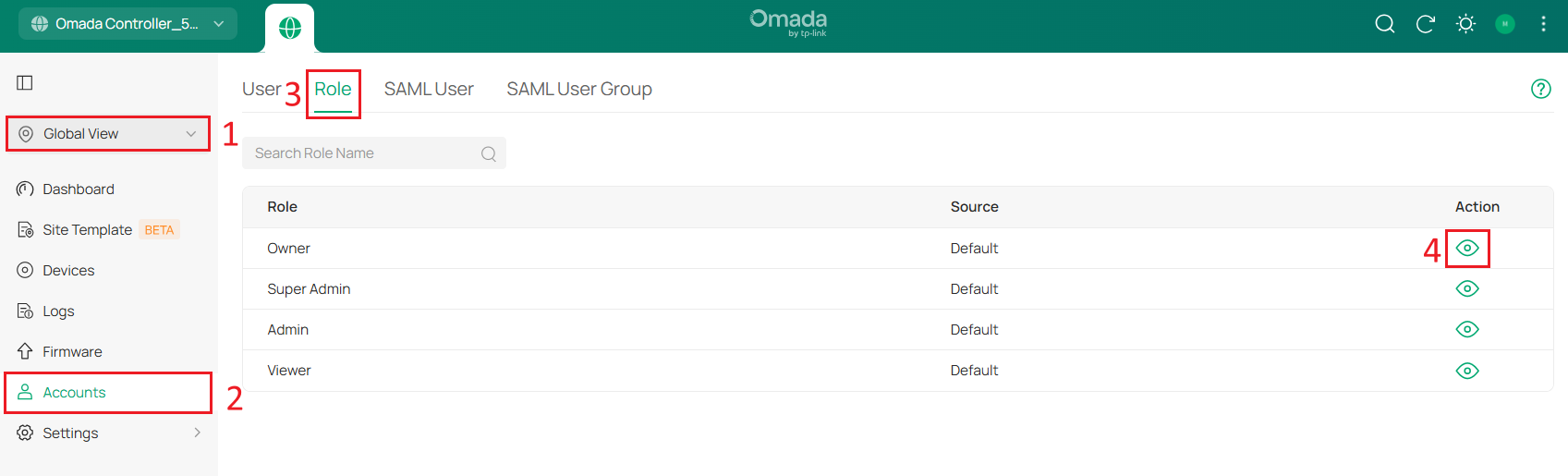
Task: Select the Viewer role name
Action: [x=288, y=371]
